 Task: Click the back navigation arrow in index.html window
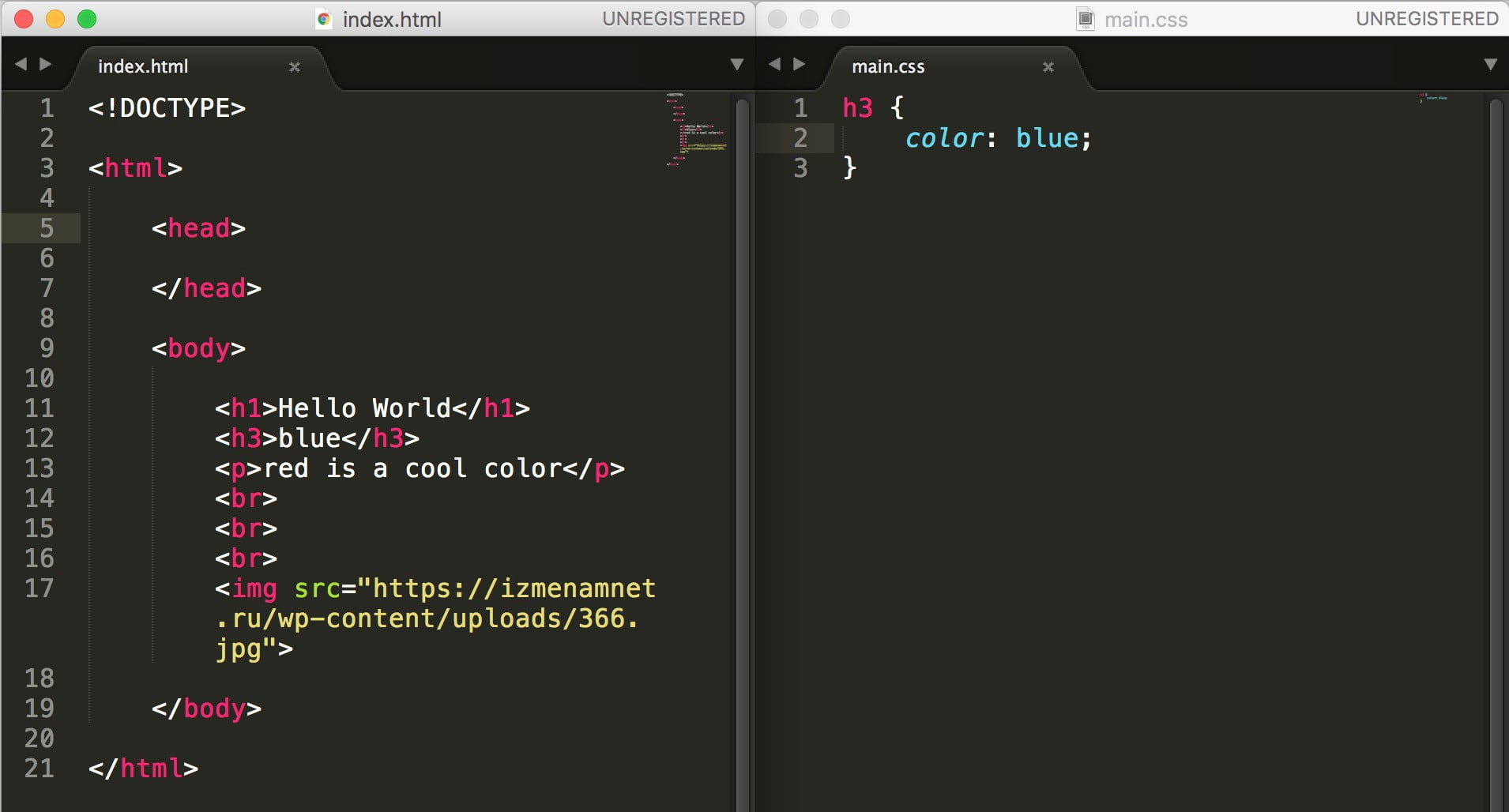[23, 65]
